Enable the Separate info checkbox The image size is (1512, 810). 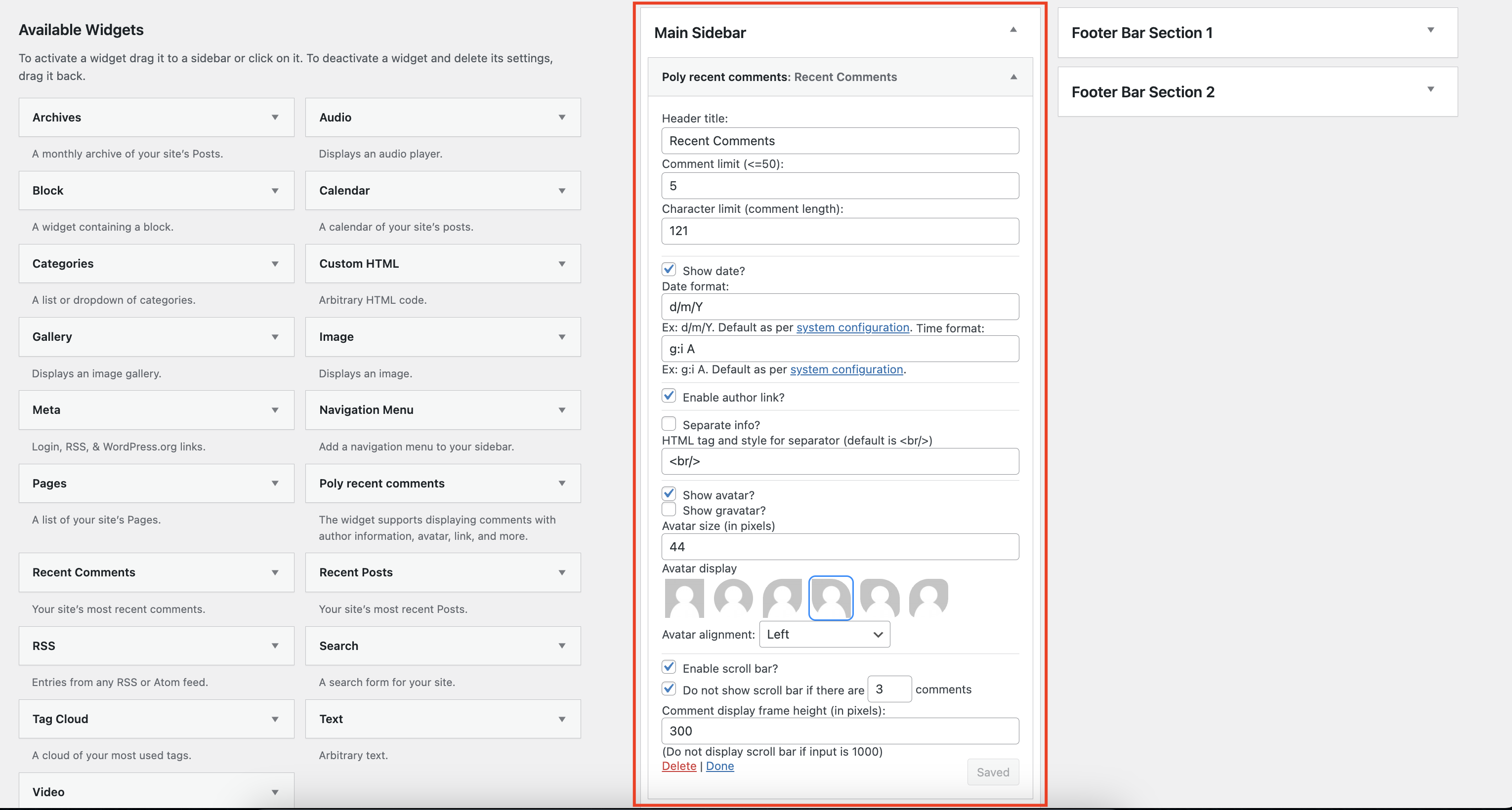669,423
